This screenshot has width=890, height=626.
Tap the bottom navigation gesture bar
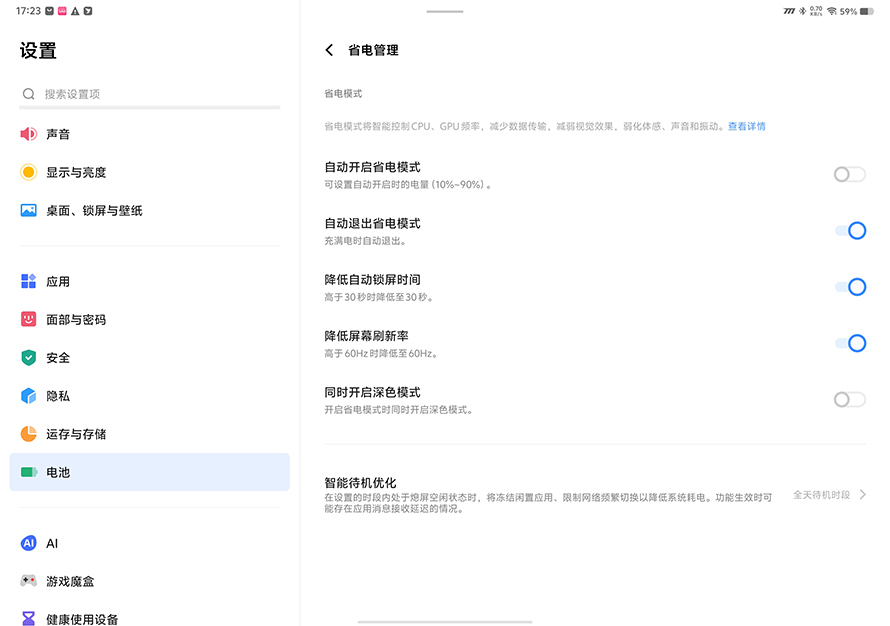(445, 621)
